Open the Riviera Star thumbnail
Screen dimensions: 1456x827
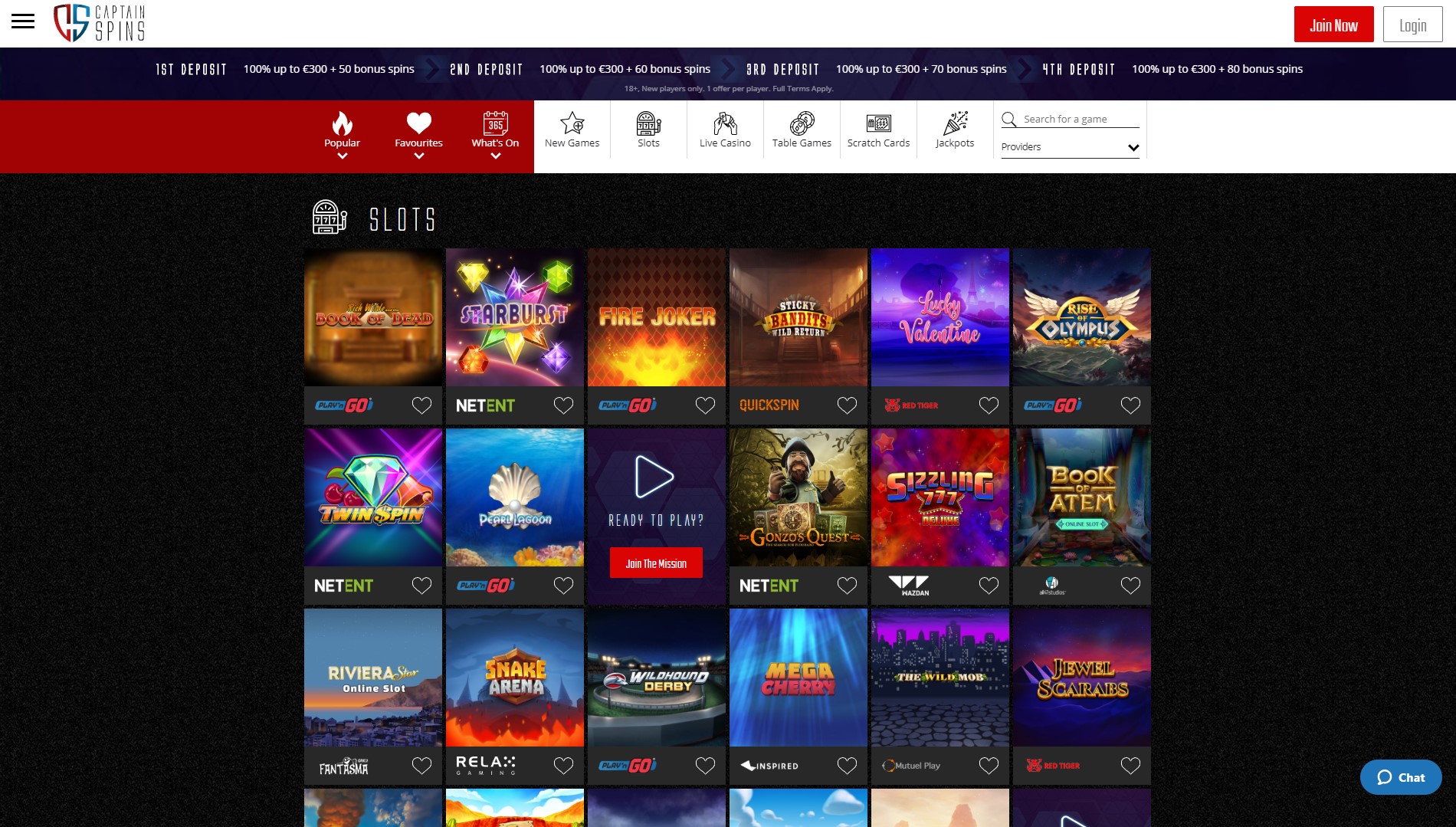pos(373,678)
